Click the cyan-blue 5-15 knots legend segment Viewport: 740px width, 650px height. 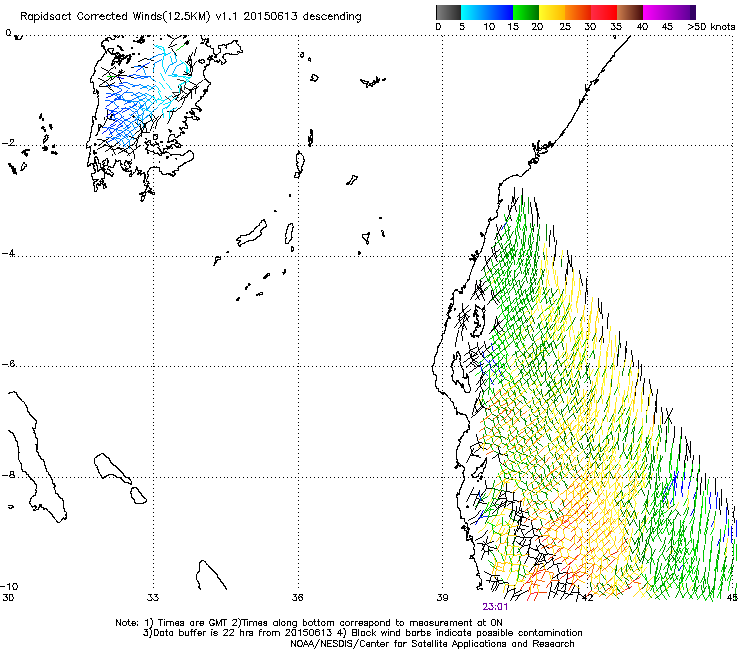[487, 12]
